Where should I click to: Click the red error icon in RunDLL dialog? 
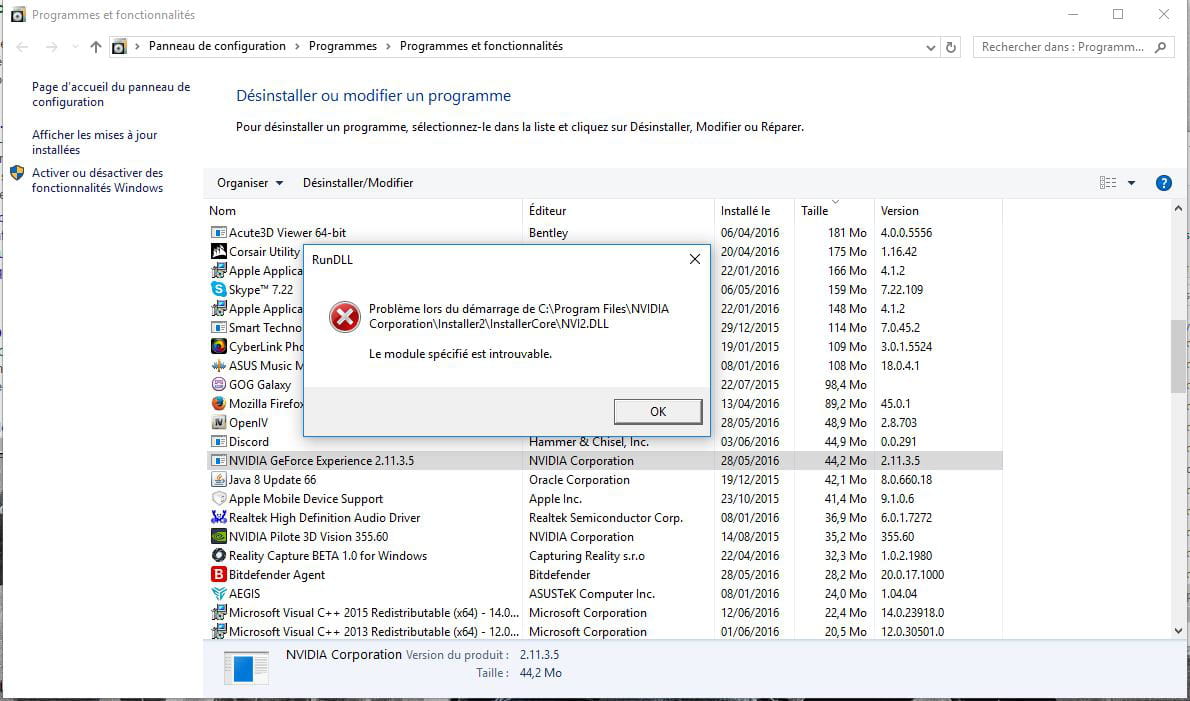[x=345, y=317]
